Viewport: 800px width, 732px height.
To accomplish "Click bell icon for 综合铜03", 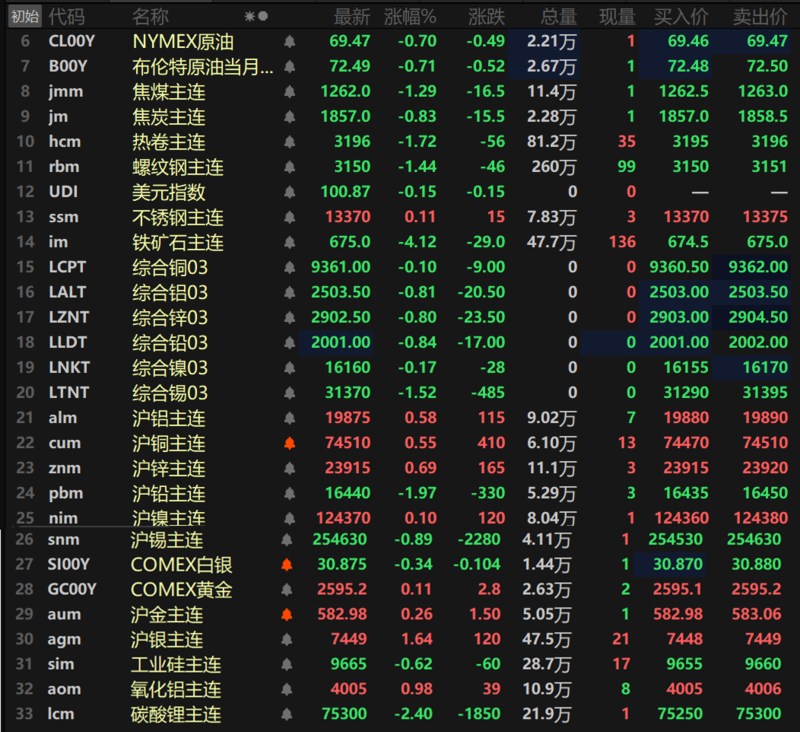I will [289, 267].
